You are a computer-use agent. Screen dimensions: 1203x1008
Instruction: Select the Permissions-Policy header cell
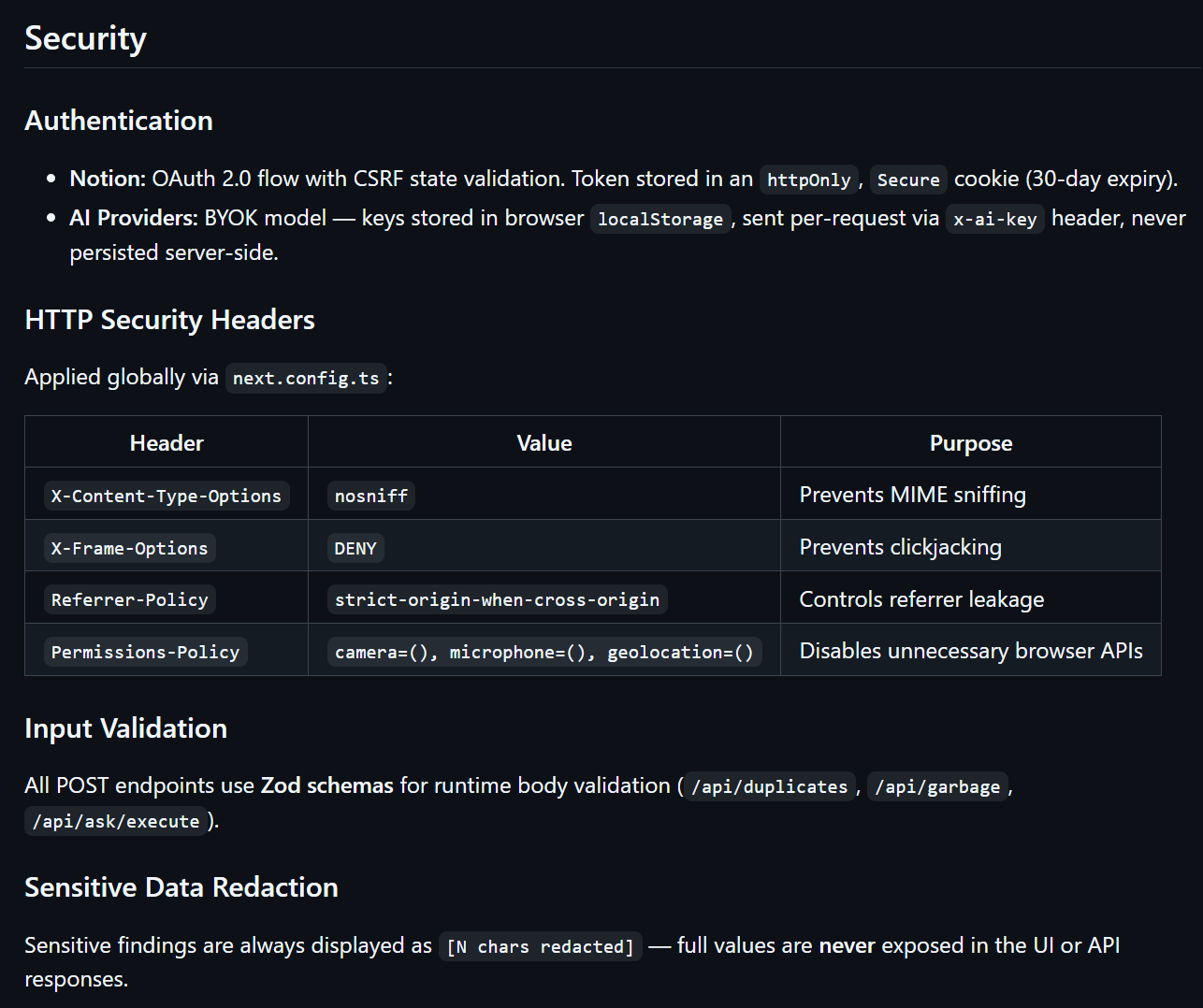(x=145, y=652)
